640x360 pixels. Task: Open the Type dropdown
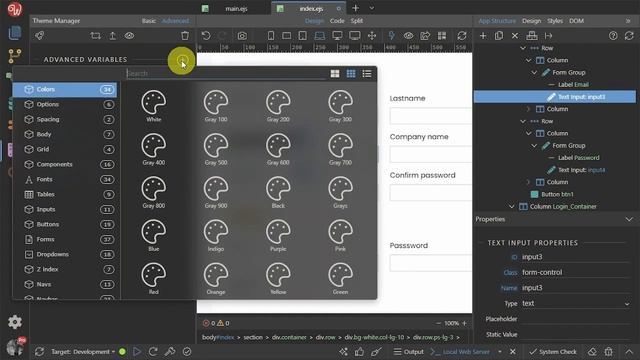[576, 304]
